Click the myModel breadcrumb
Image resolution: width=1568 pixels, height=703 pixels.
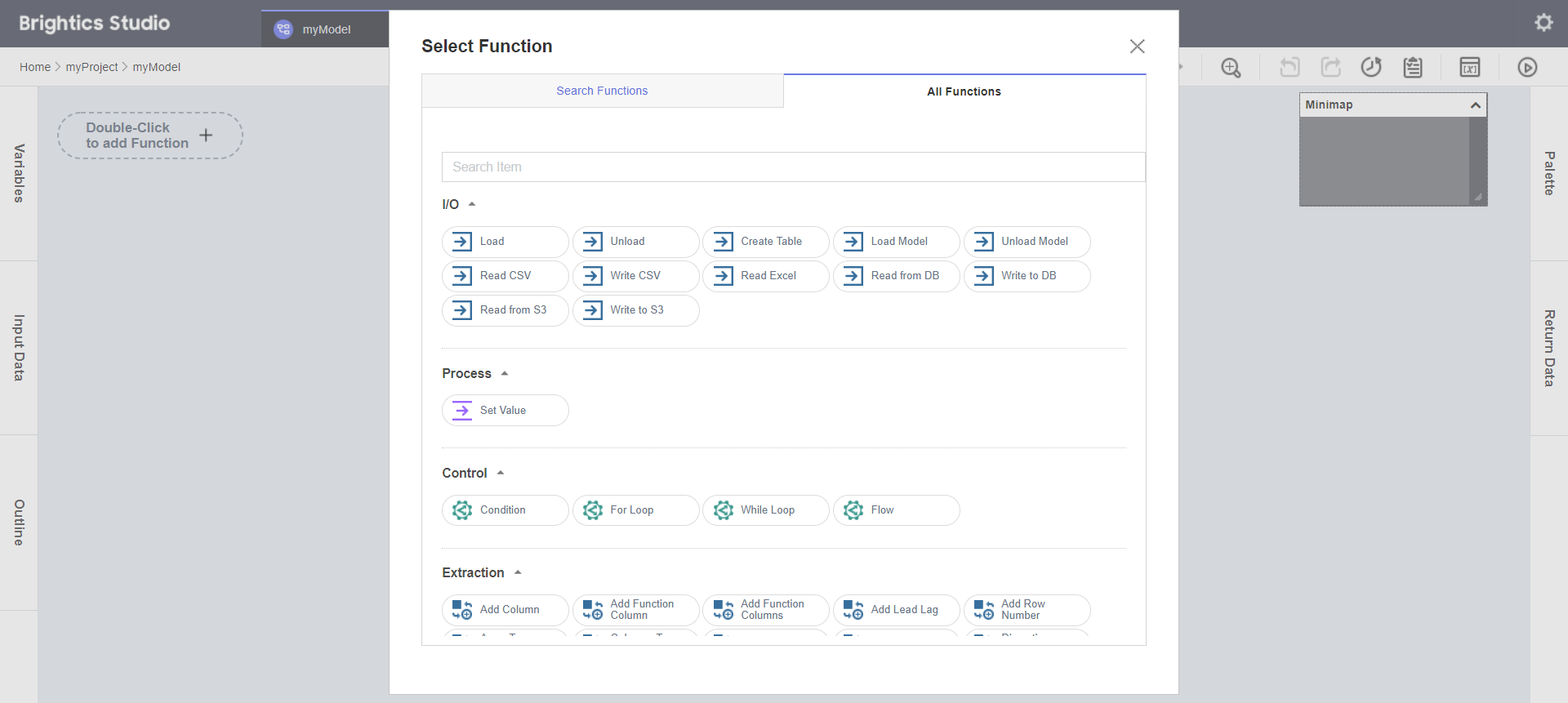tap(157, 67)
